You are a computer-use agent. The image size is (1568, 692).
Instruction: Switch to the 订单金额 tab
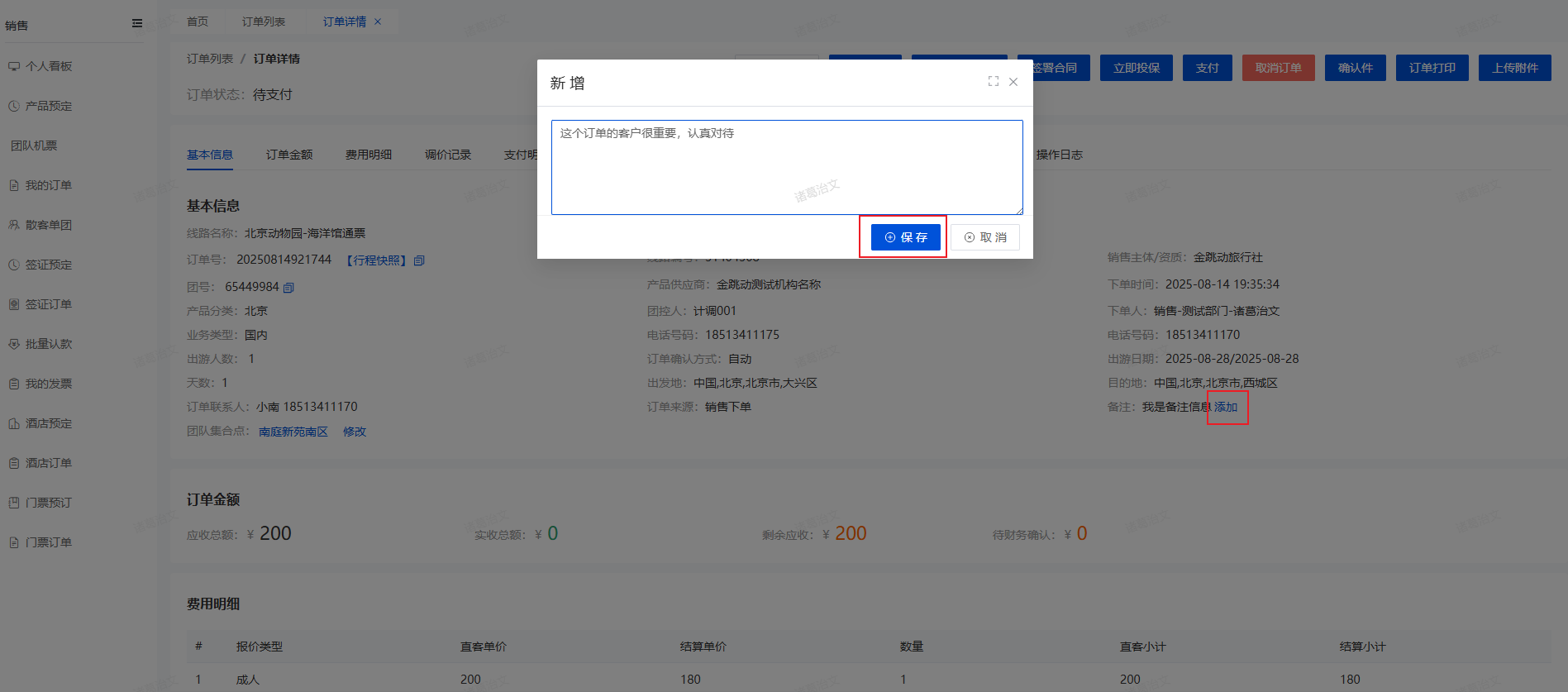pos(289,155)
